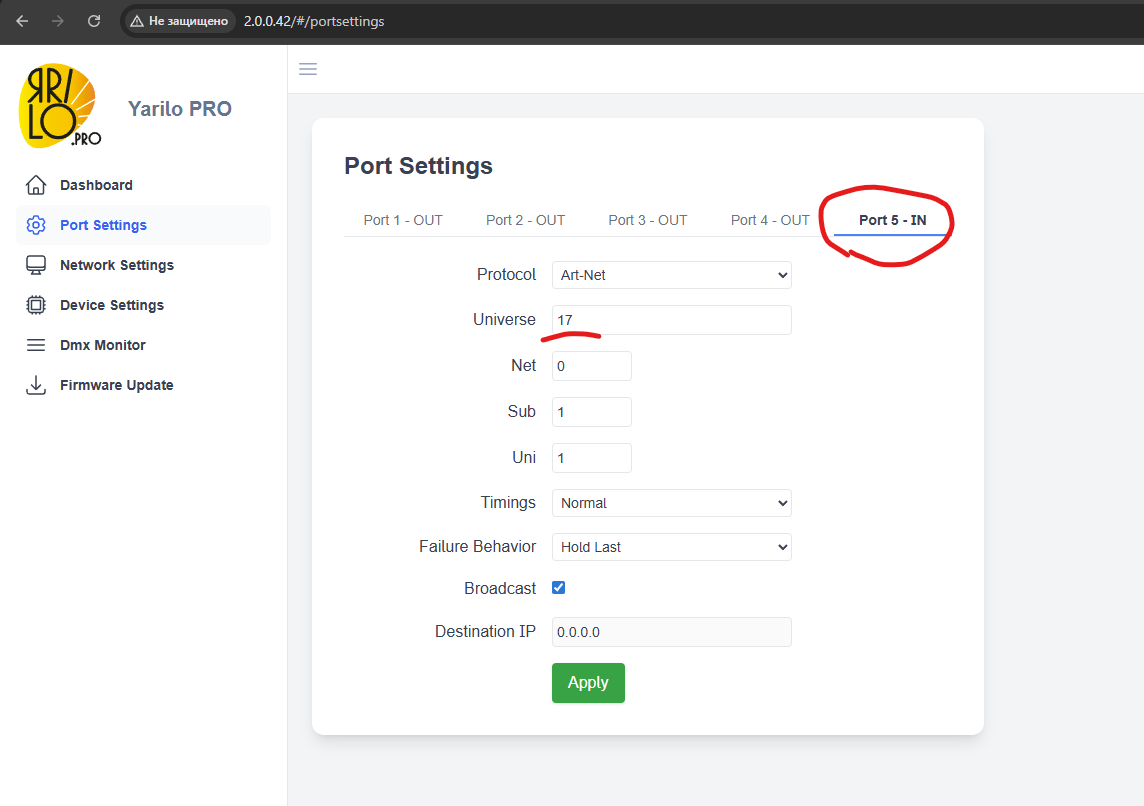Open the Timings dropdown
This screenshot has width=1144, height=806.
pyautogui.click(x=672, y=503)
